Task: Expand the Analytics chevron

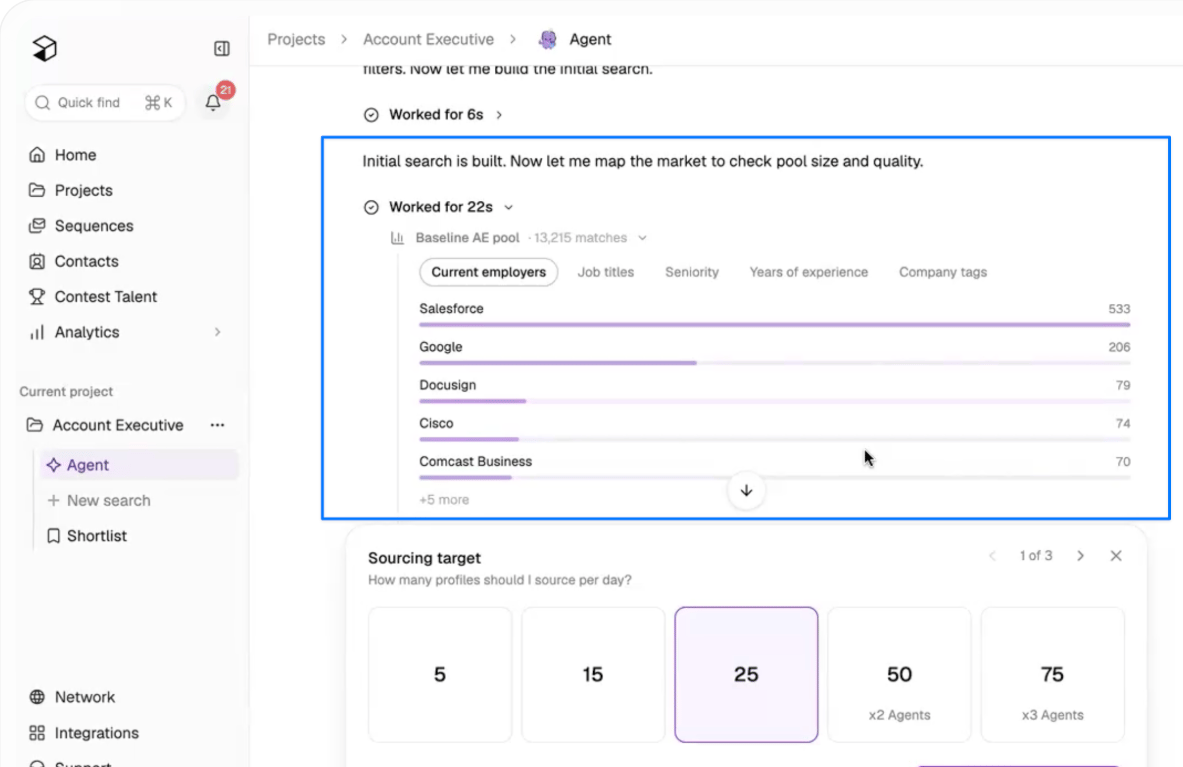Action: [217, 332]
